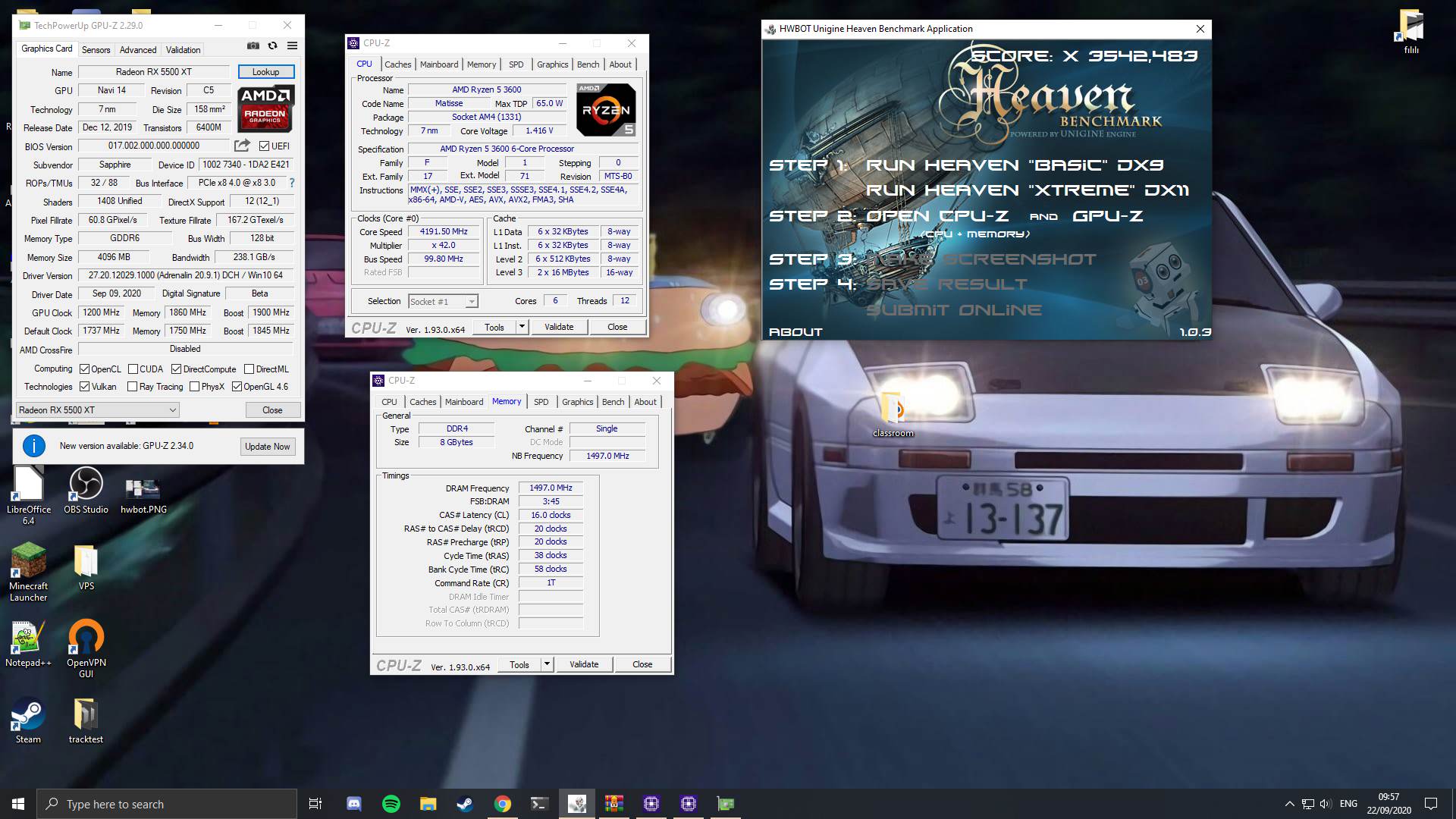Open the Socket #1 selection dropdown
Screen dimensions: 1456x819
(x=443, y=302)
